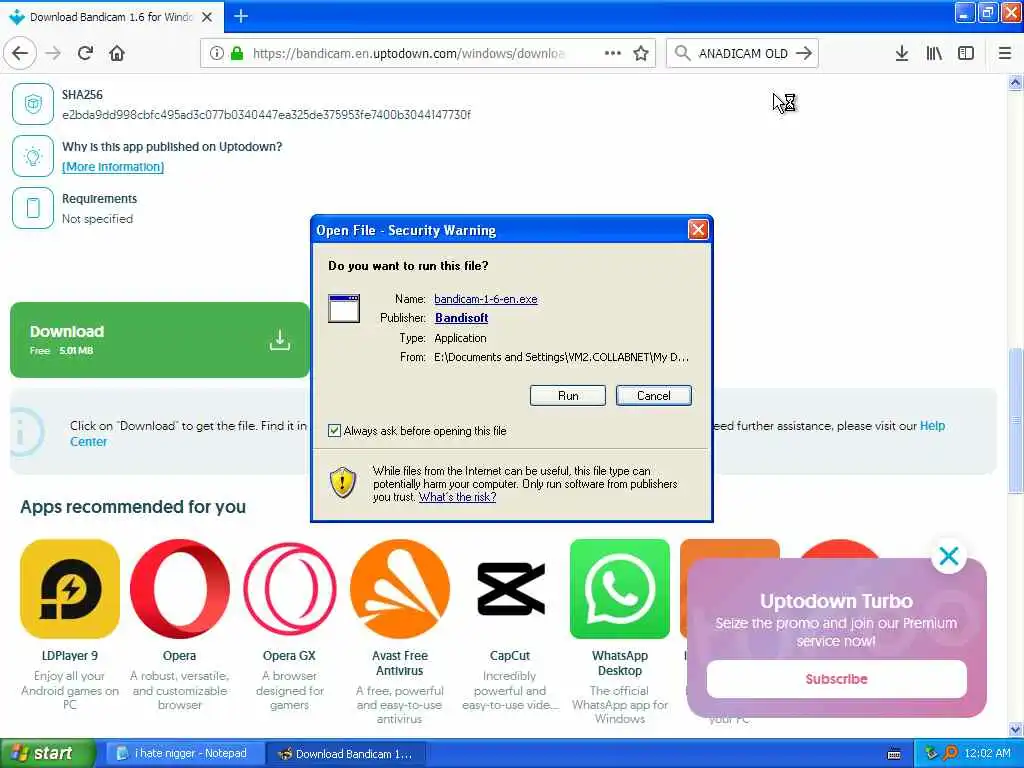Click the SHA256 shield icon
Image resolution: width=1024 pixels, height=768 pixels.
click(x=33, y=104)
